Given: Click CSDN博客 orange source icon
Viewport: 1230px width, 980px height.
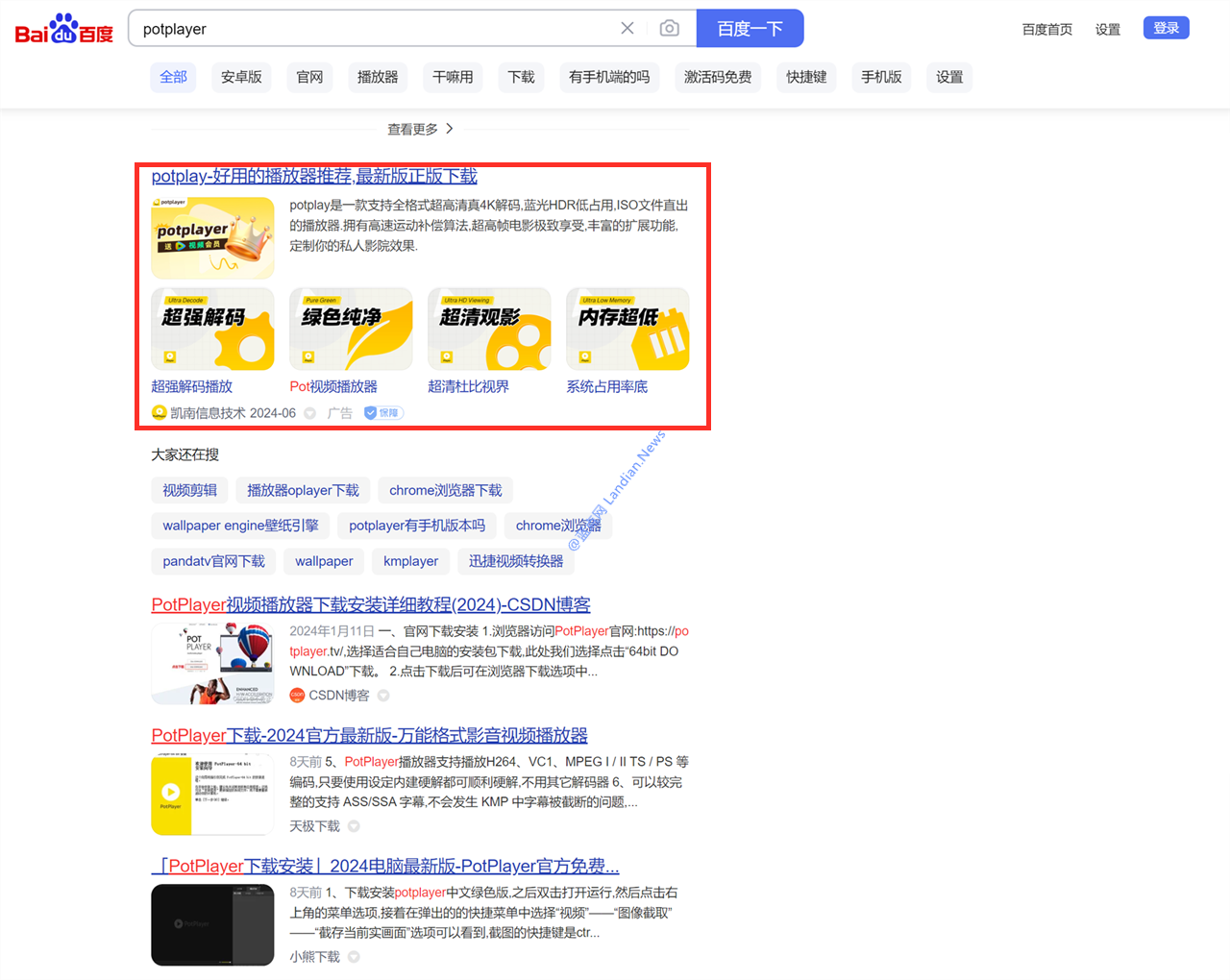Looking at the screenshot, I should coord(297,696).
